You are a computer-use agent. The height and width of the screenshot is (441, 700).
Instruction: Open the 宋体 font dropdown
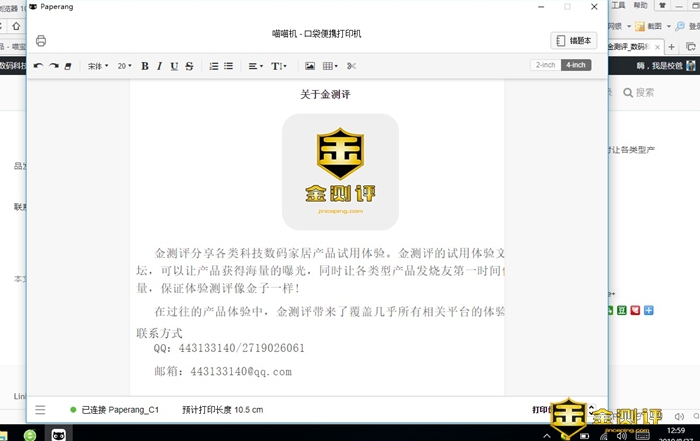tap(97, 66)
